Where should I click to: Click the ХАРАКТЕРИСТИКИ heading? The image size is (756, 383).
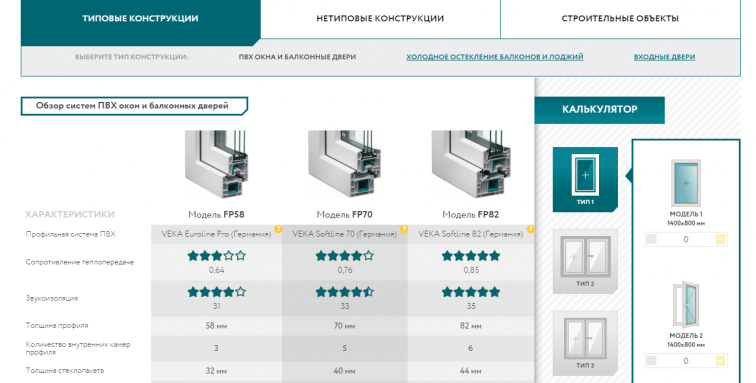[x=70, y=215]
